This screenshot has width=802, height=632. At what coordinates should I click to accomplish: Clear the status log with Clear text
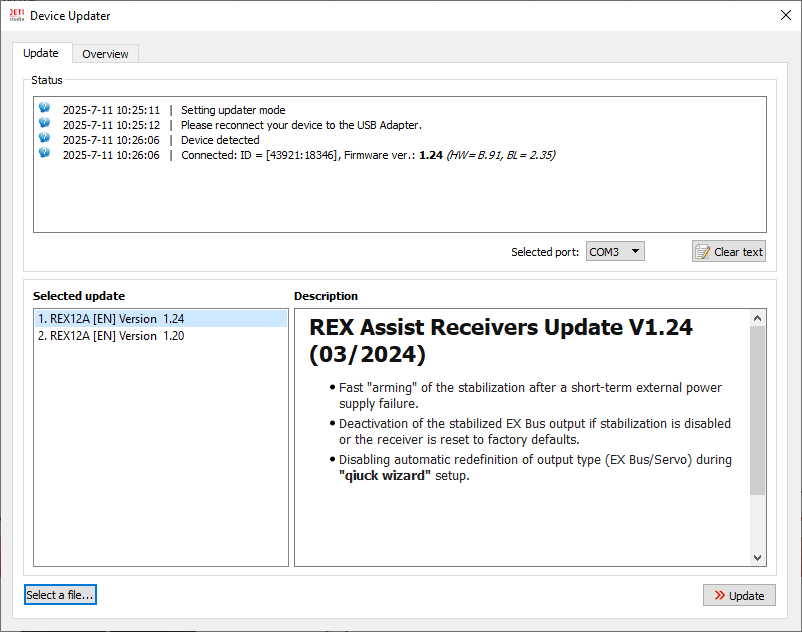click(x=729, y=252)
